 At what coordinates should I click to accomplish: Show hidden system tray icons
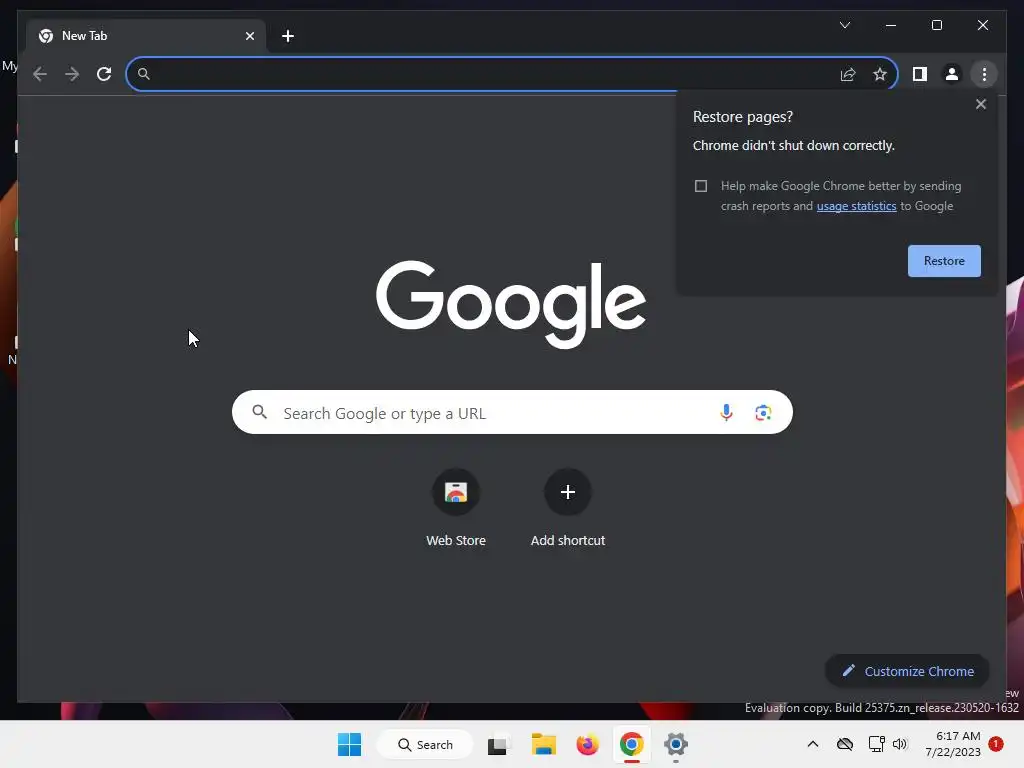[812, 744]
